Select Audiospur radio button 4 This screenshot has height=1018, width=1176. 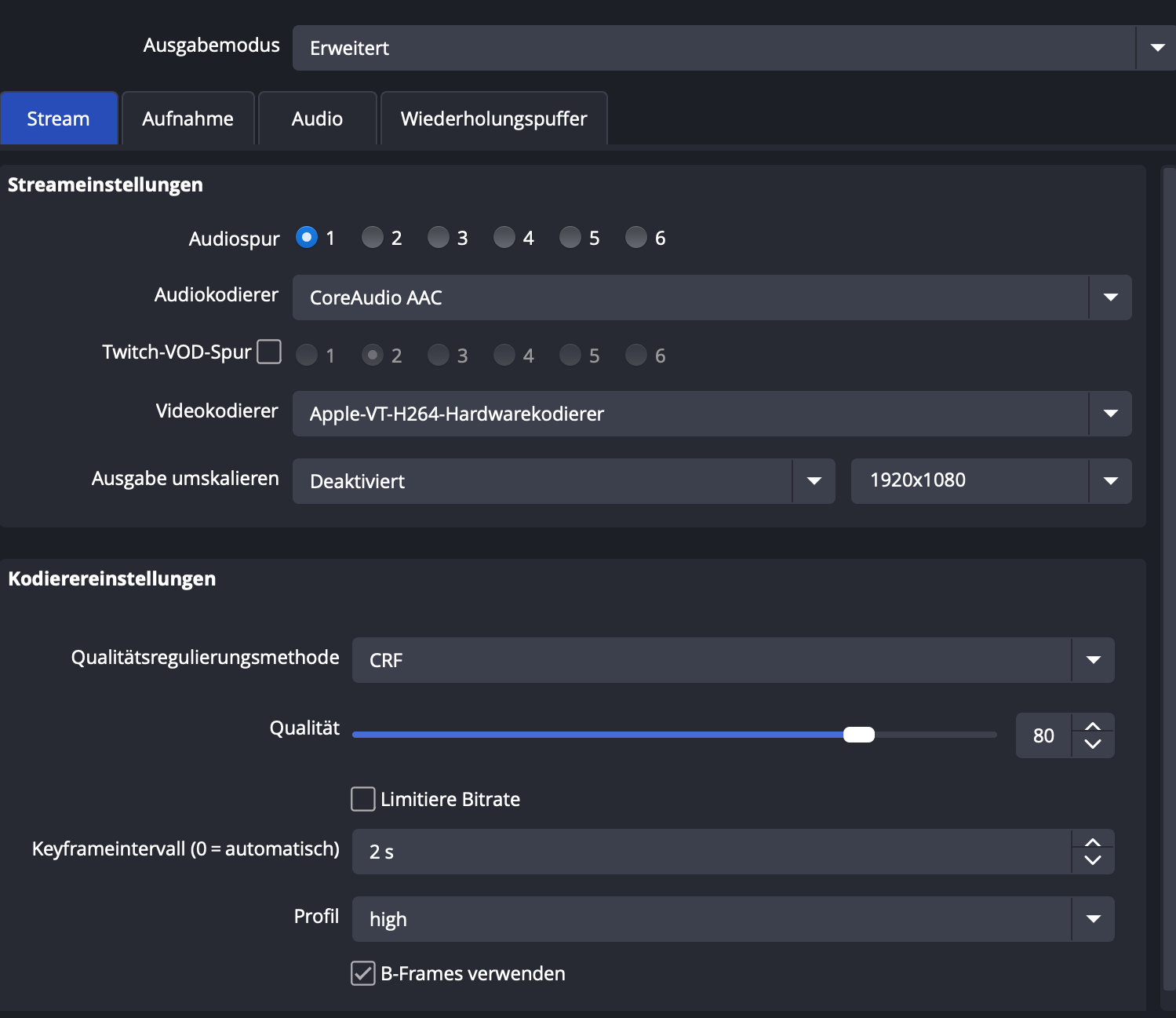504,237
